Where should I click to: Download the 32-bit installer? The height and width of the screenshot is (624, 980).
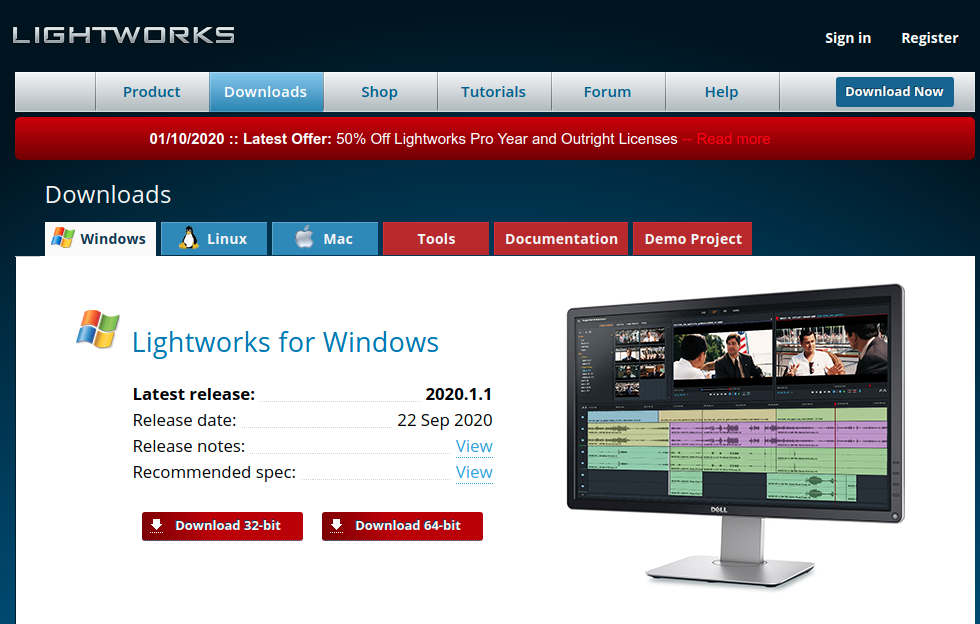(222, 526)
